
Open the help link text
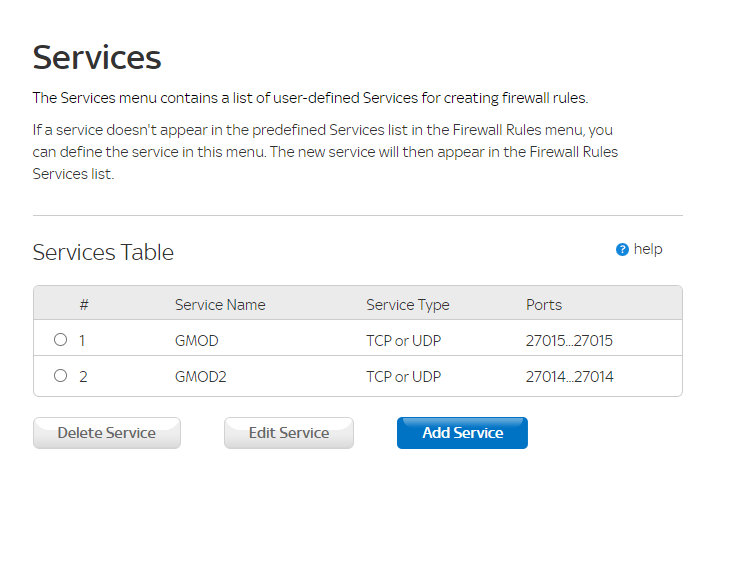tap(648, 249)
